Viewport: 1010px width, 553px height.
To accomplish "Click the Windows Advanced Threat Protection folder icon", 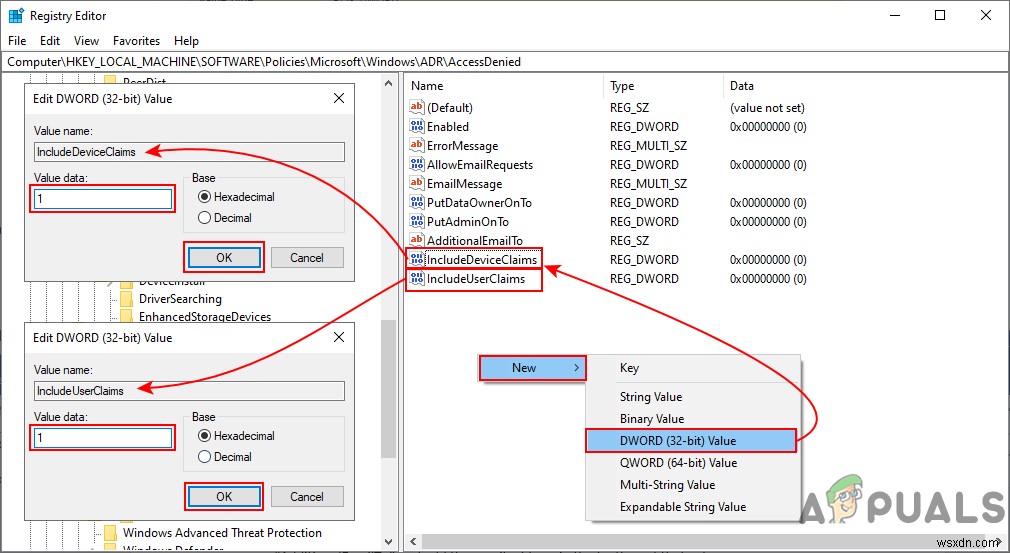I will pyautogui.click(x=111, y=532).
